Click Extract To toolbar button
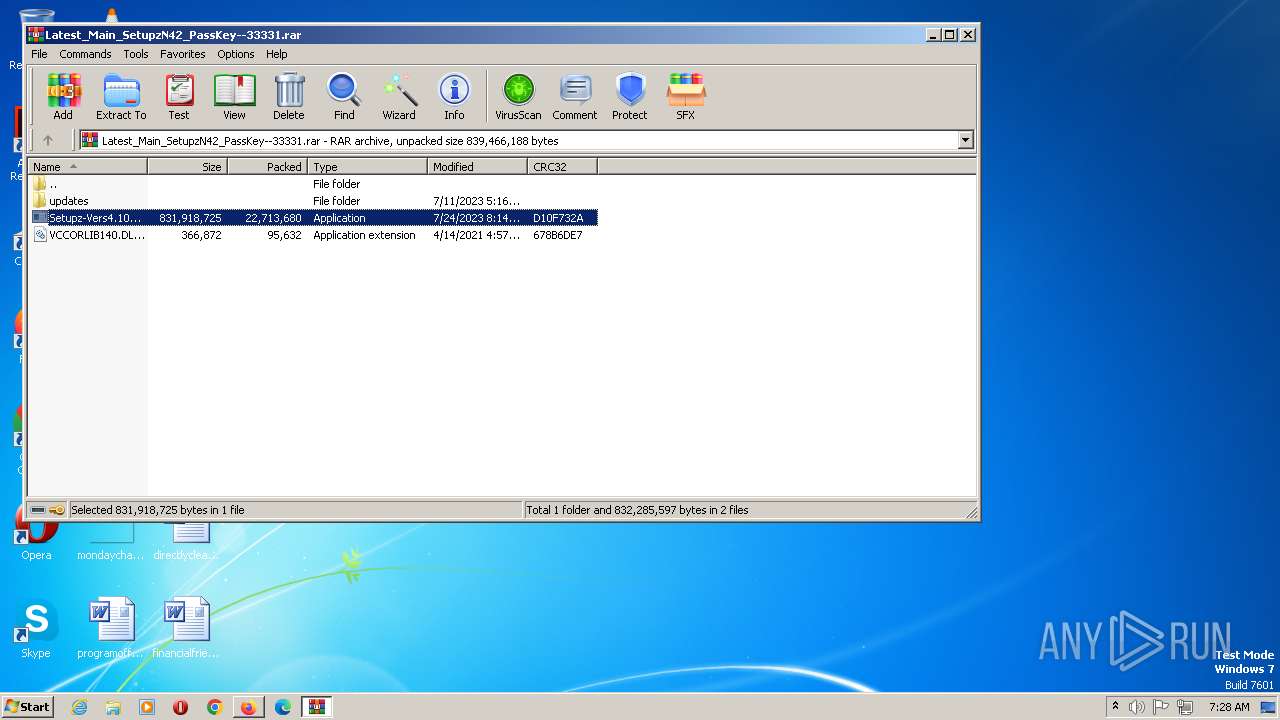The height and width of the screenshot is (720, 1280). (121, 97)
